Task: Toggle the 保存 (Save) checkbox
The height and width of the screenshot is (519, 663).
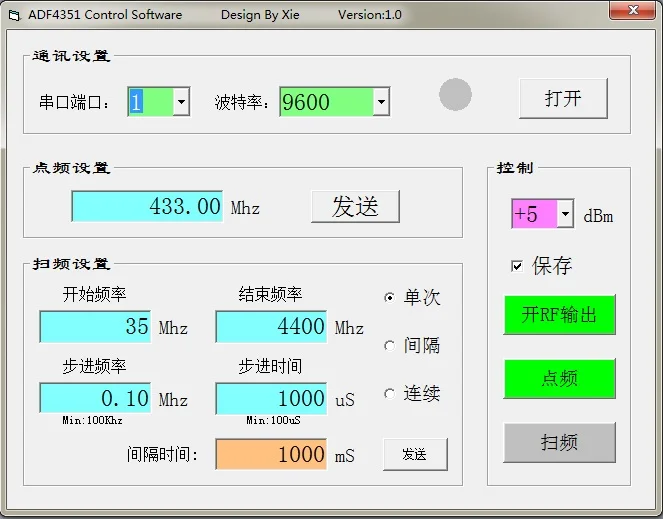Action: [x=517, y=266]
